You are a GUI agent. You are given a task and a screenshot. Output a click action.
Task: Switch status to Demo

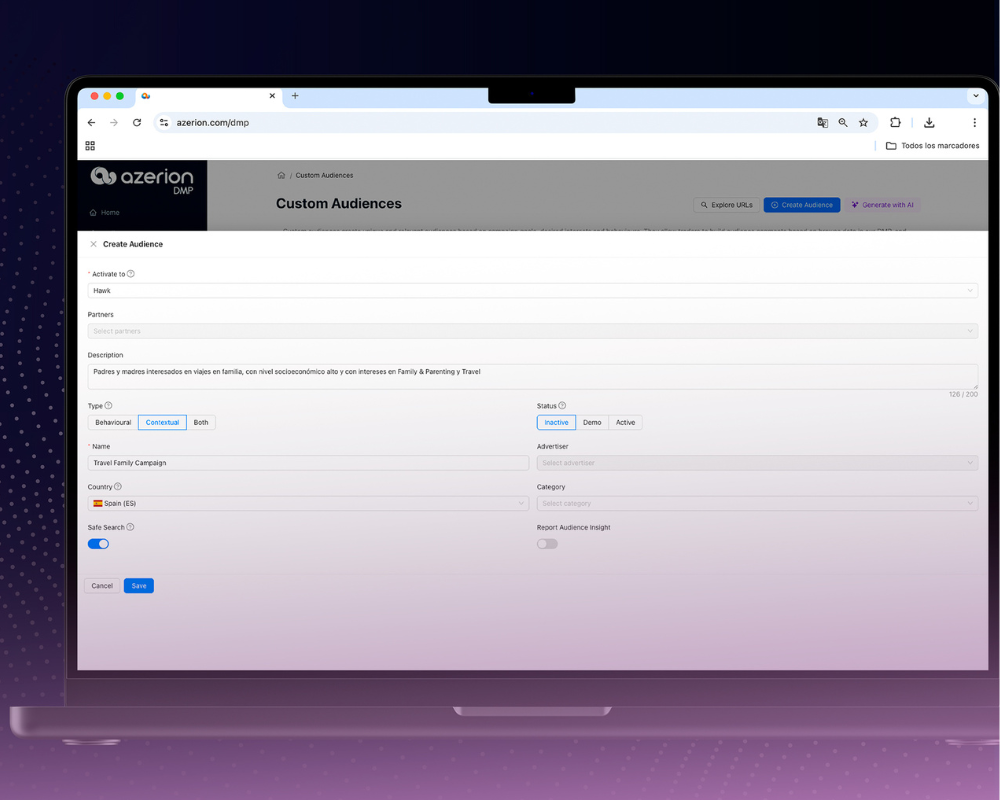tap(592, 422)
